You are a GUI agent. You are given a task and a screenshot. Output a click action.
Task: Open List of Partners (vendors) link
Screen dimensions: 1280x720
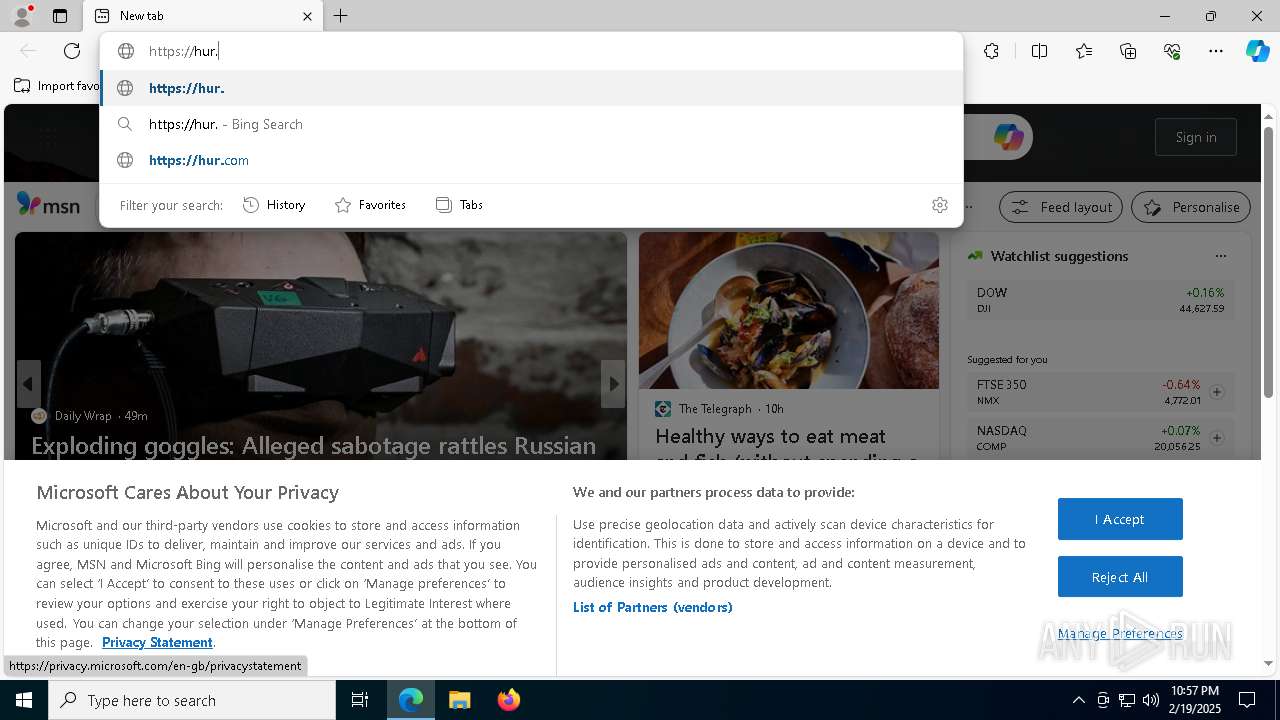pos(653,607)
